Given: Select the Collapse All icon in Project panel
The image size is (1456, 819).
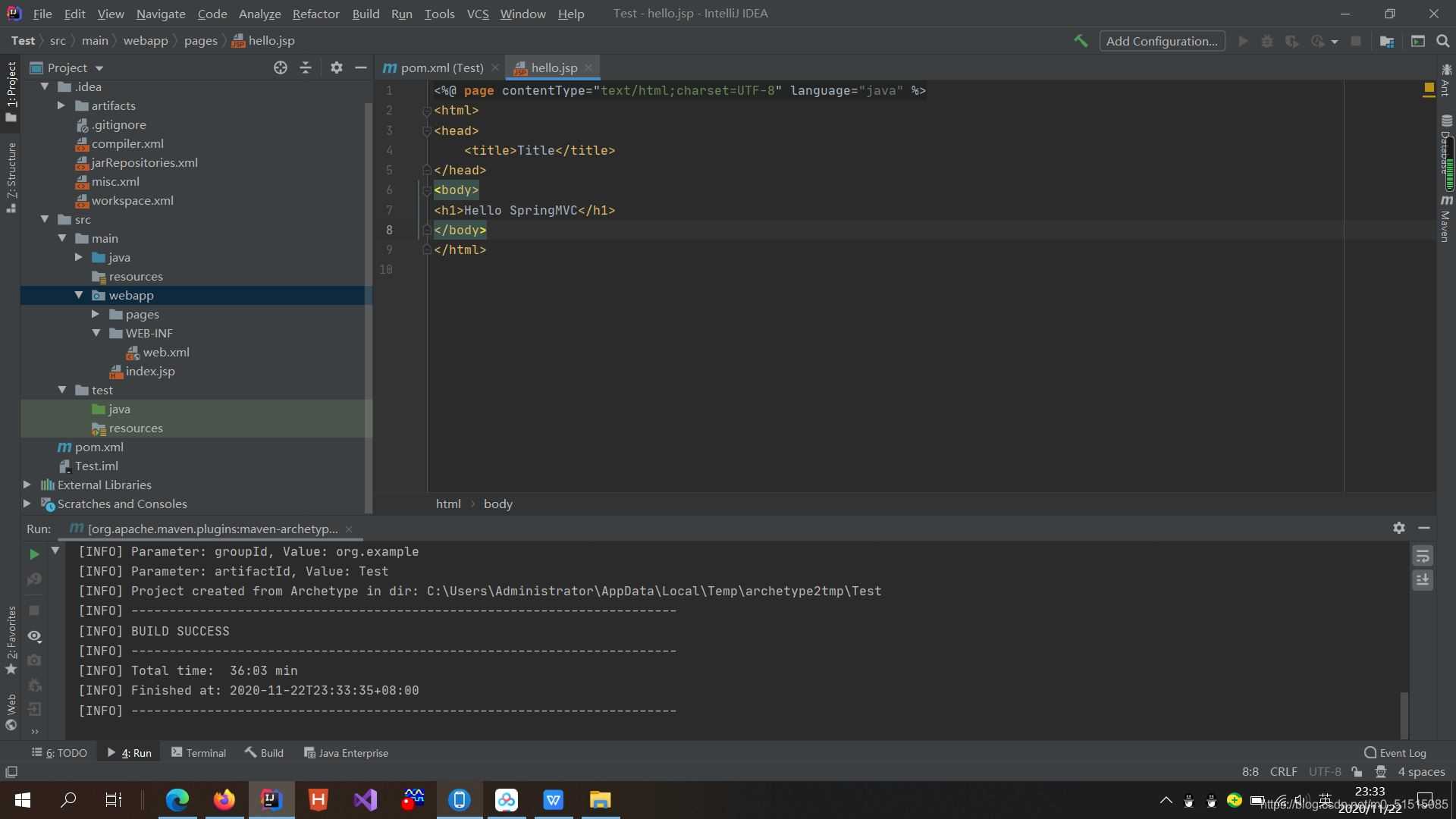Looking at the screenshot, I should click(307, 67).
